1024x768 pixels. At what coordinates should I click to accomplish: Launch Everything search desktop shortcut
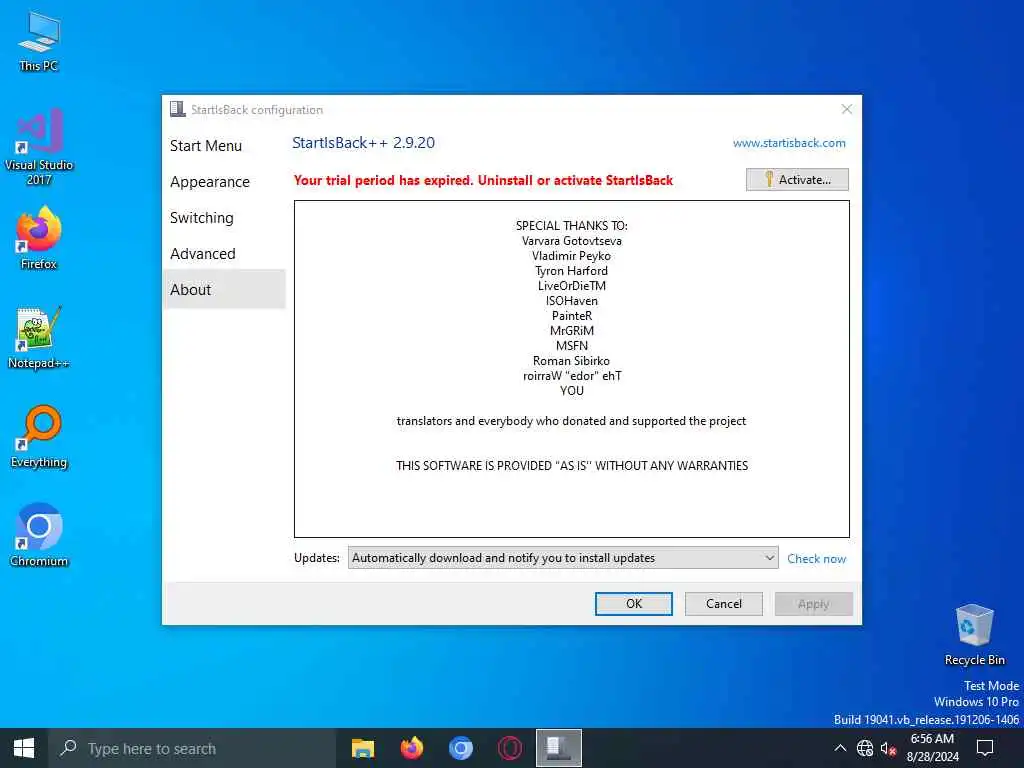coord(39,436)
